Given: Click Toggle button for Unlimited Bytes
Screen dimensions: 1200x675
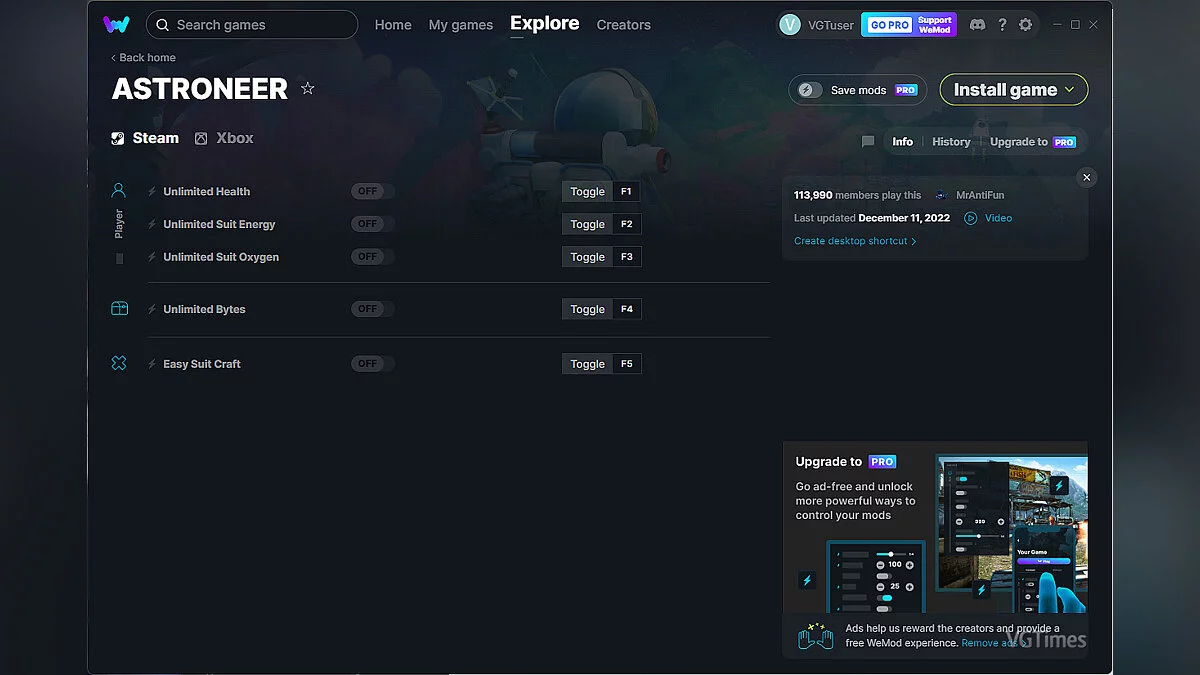Looking at the screenshot, I should (x=588, y=309).
